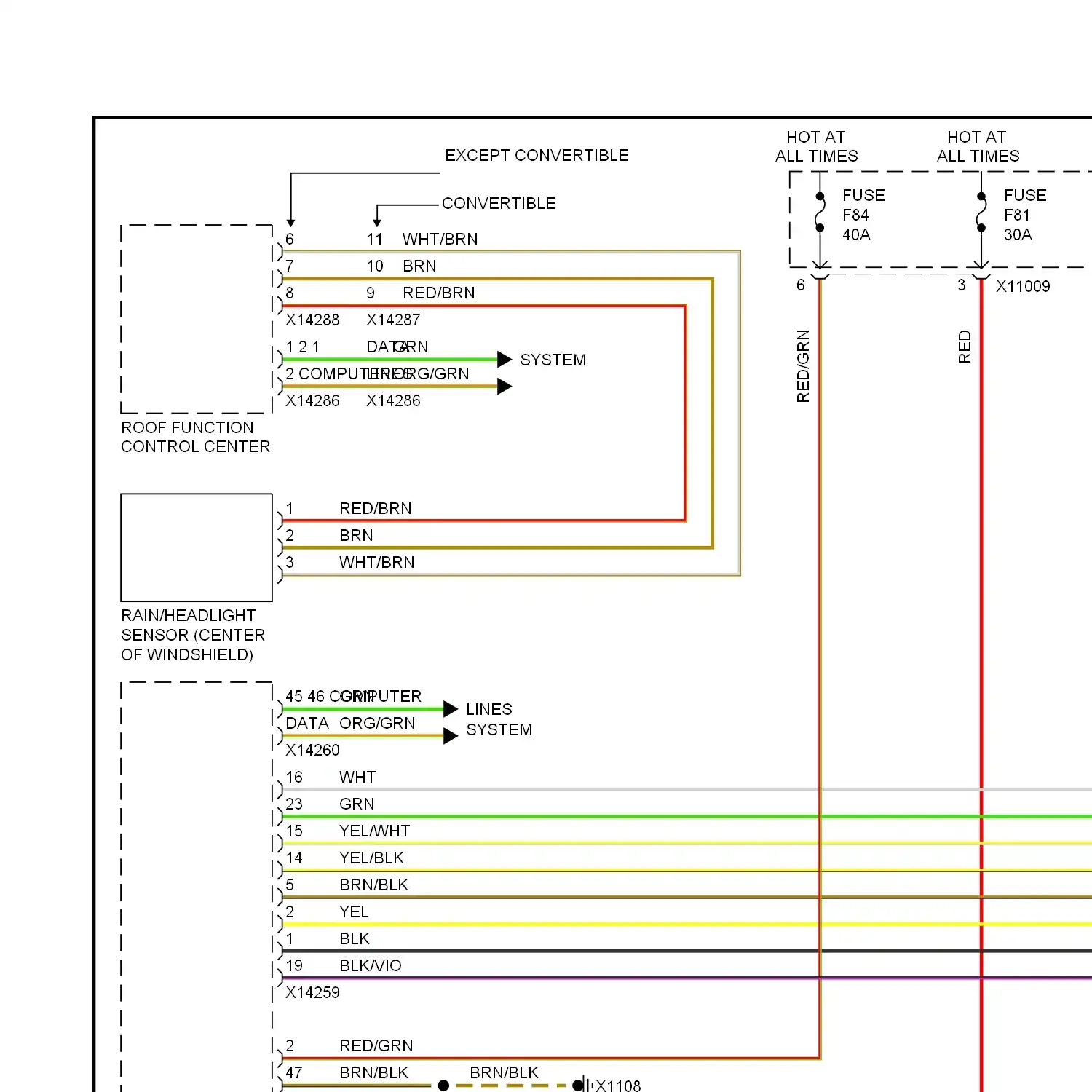
Task: Click RED/BRN label at sensor pin 1
Action: [376, 508]
